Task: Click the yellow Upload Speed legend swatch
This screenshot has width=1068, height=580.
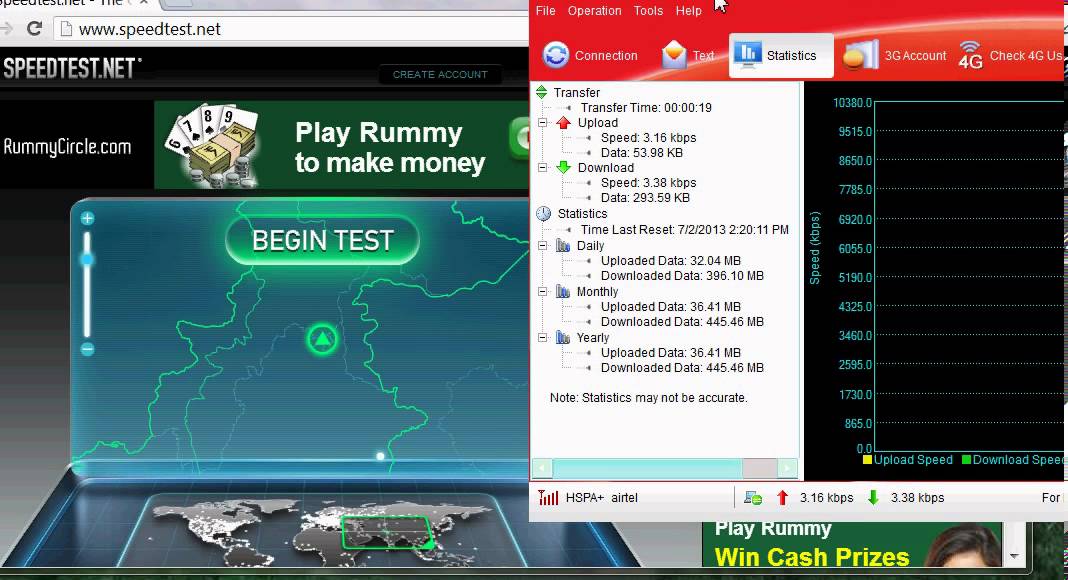Action: [x=867, y=460]
